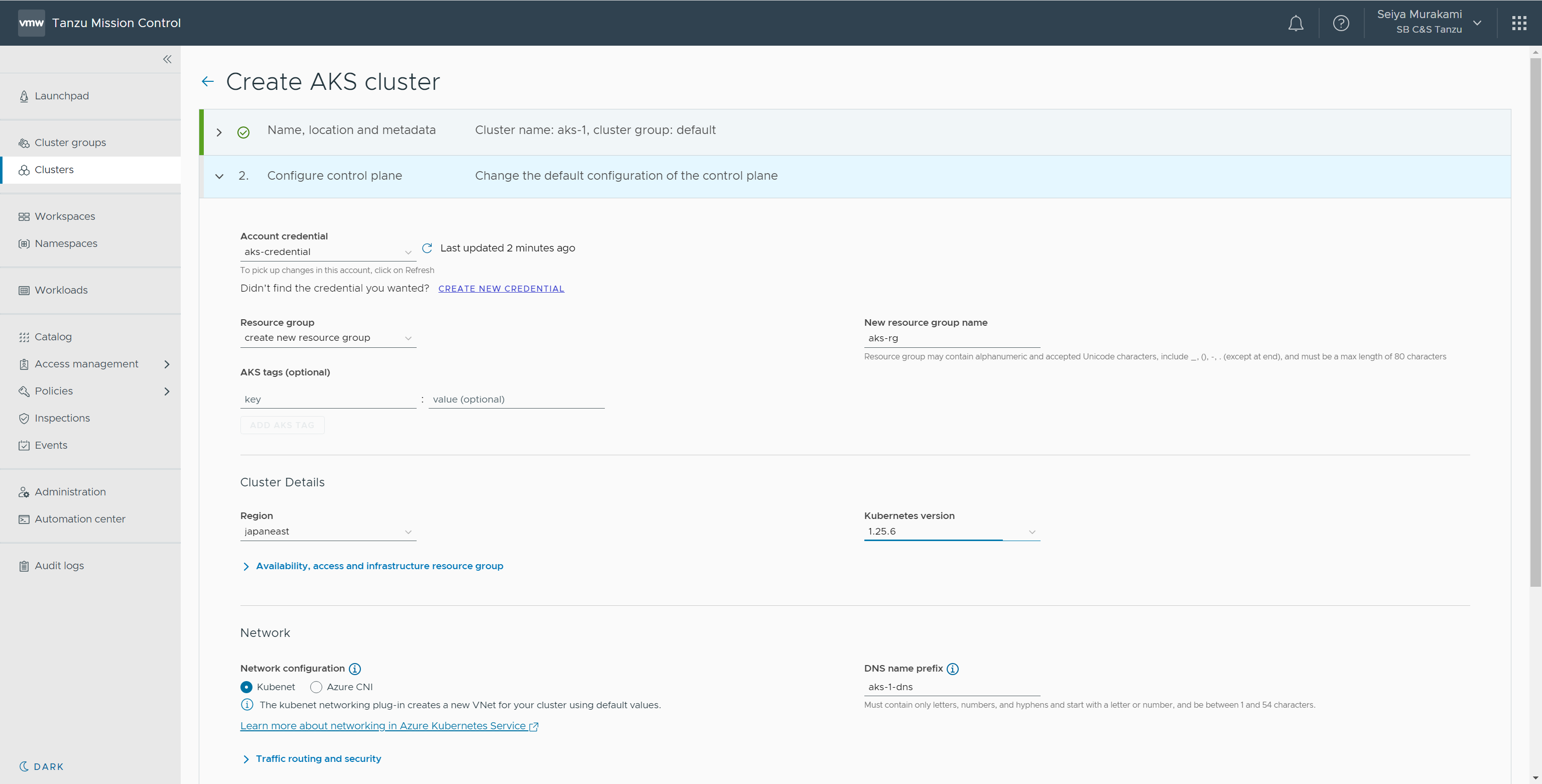The width and height of the screenshot is (1542, 784).
Task: Collapse the sidebar with double chevron
Action: tap(167, 59)
